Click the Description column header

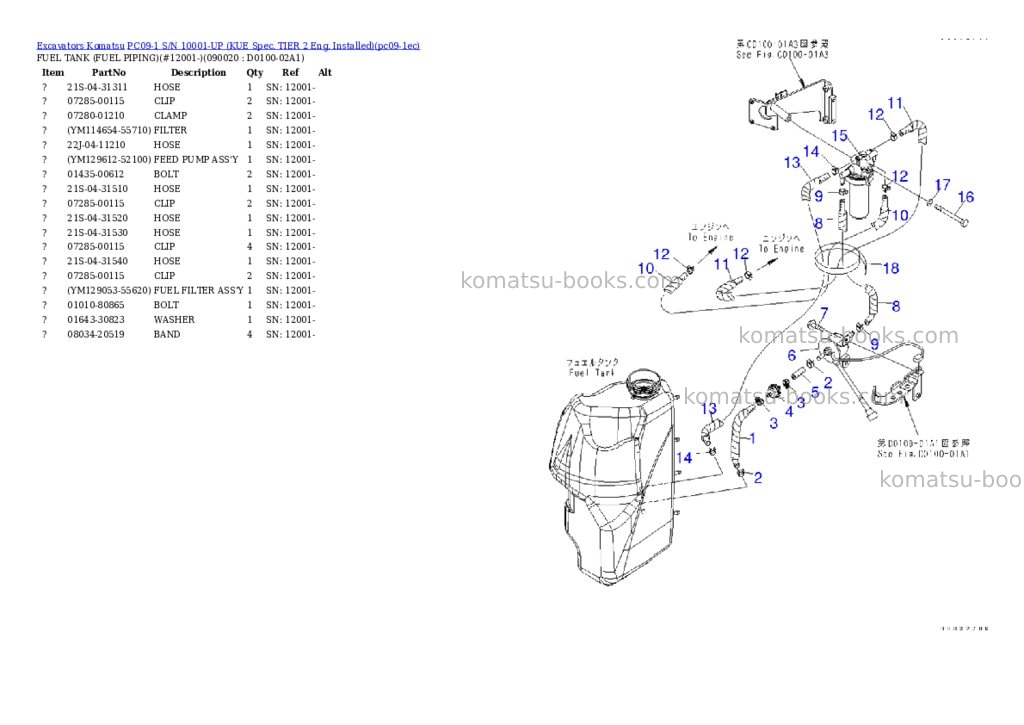199,72
